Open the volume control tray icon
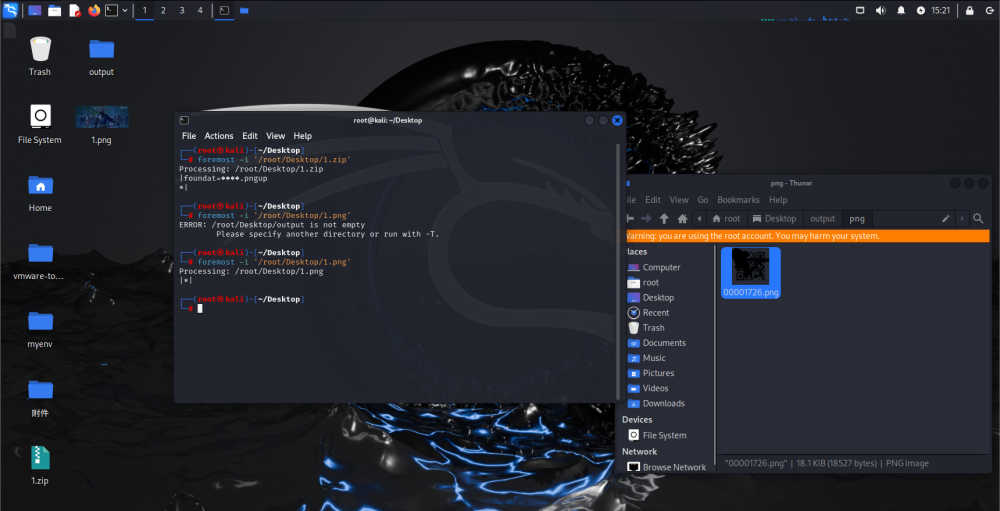Screen dimensions: 1000x511 pyautogui.click(x=881, y=10)
